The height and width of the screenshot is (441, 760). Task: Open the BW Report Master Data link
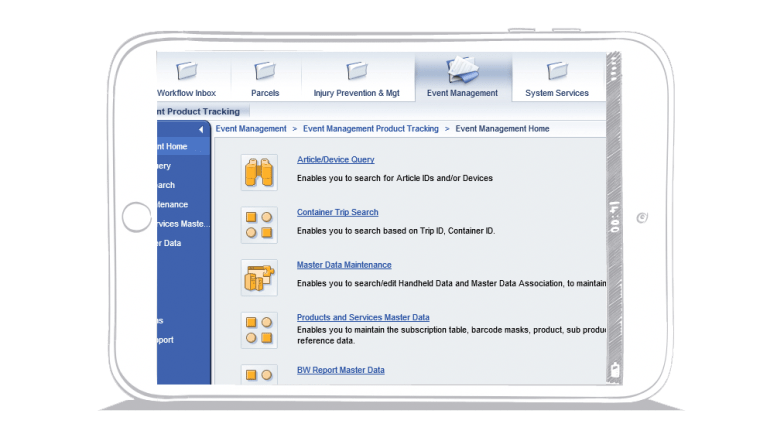pyautogui.click(x=340, y=370)
